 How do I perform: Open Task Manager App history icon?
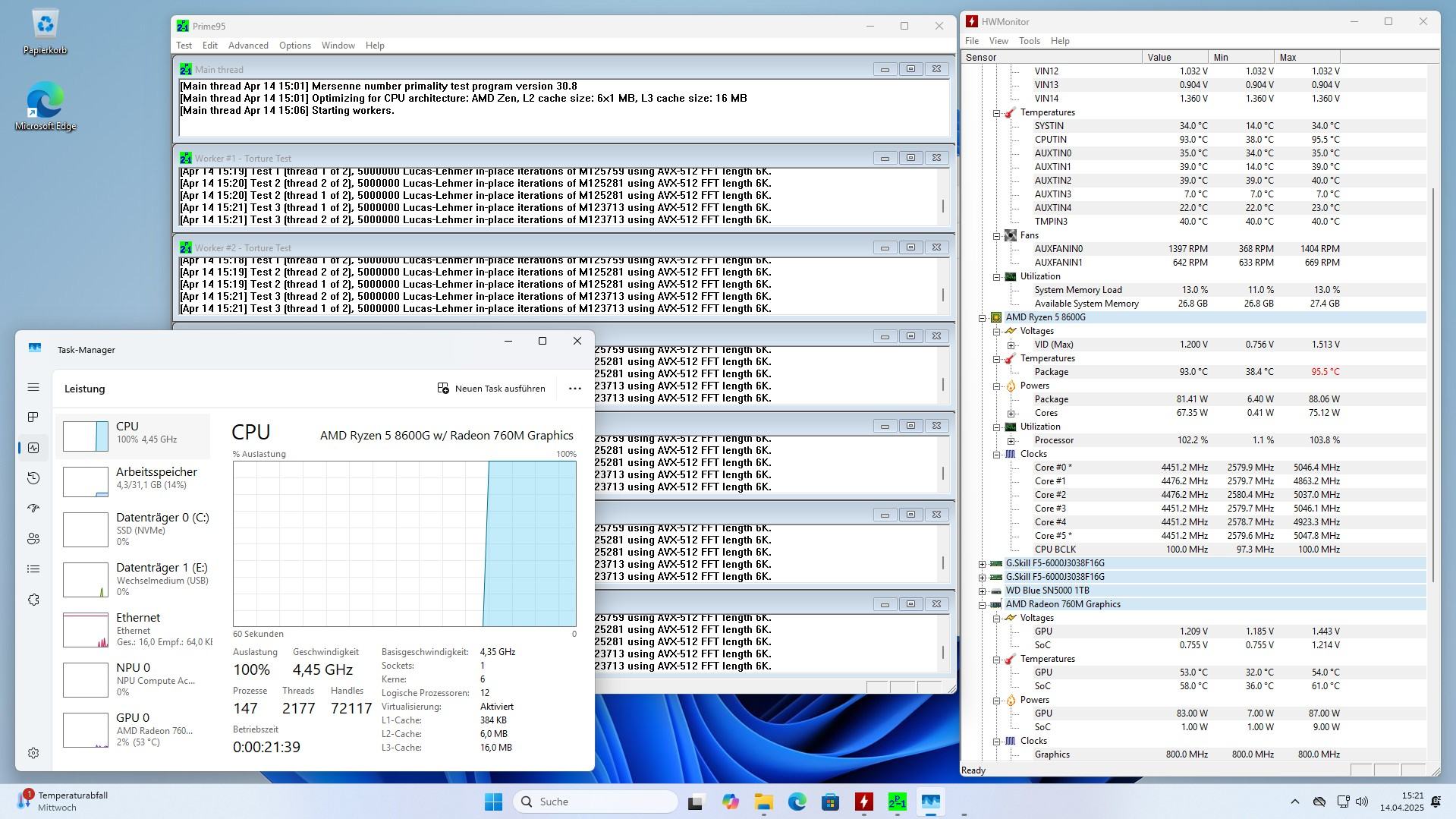(33, 478)
